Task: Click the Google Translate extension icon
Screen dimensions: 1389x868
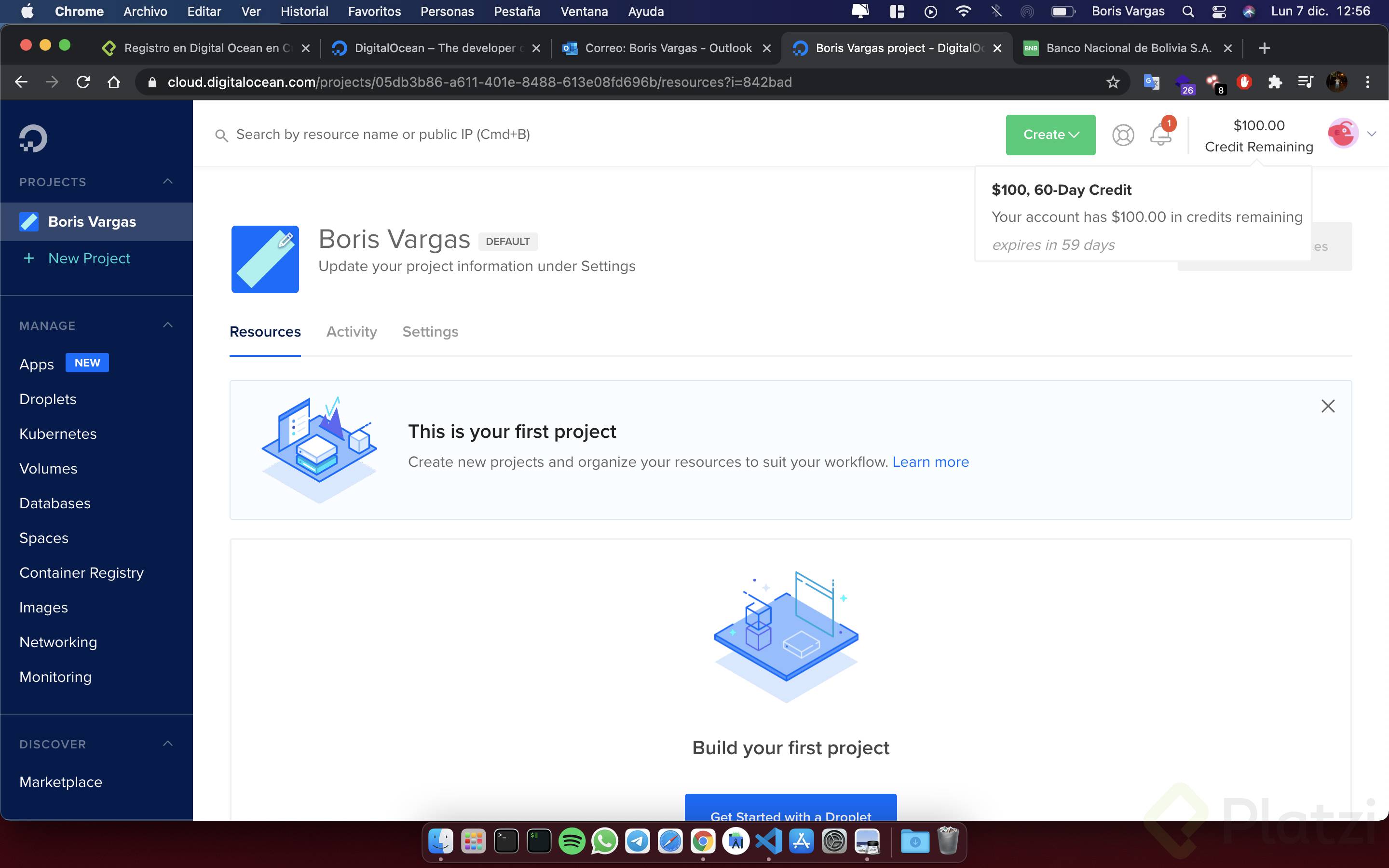Action: point(1151,82)
